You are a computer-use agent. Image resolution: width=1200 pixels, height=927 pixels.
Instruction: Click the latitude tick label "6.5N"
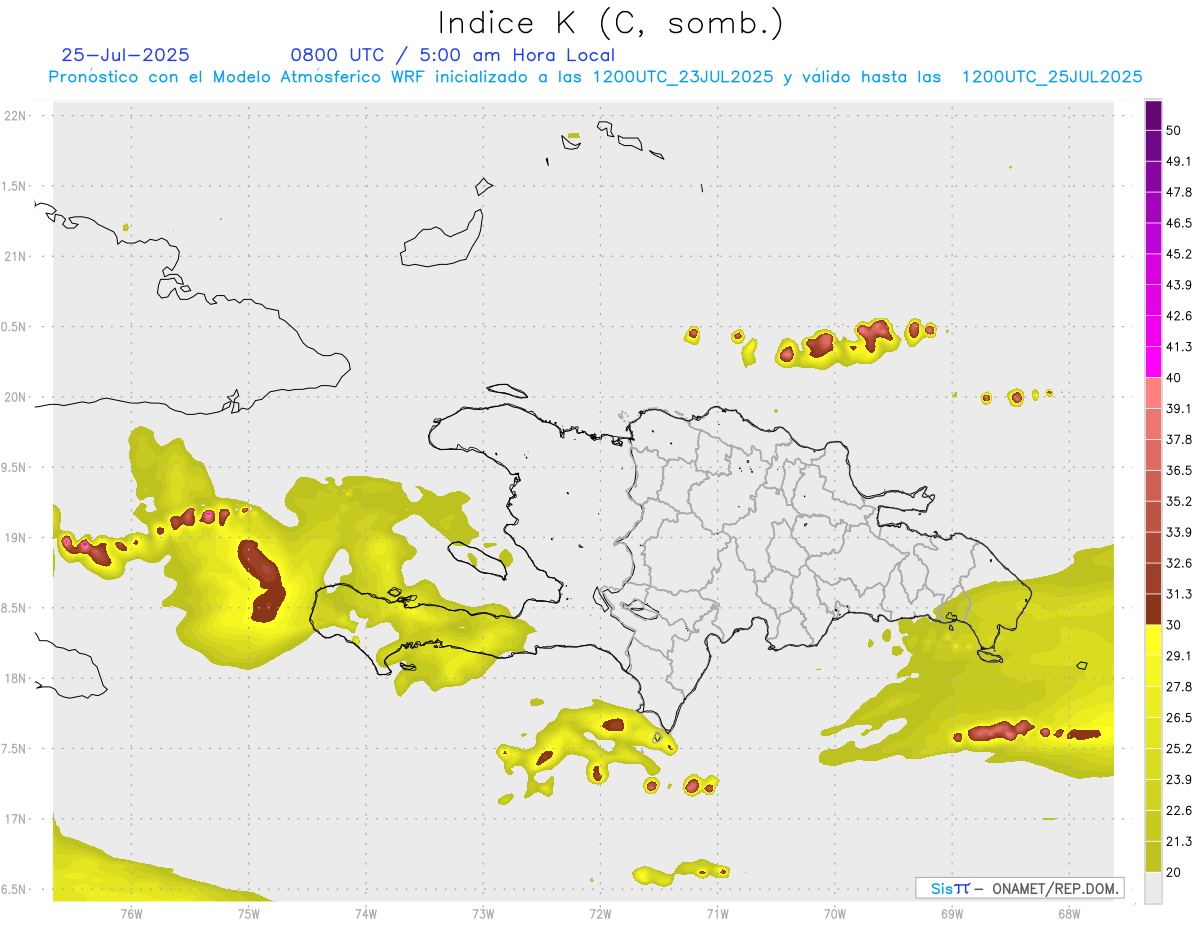[x=15, y=890]
